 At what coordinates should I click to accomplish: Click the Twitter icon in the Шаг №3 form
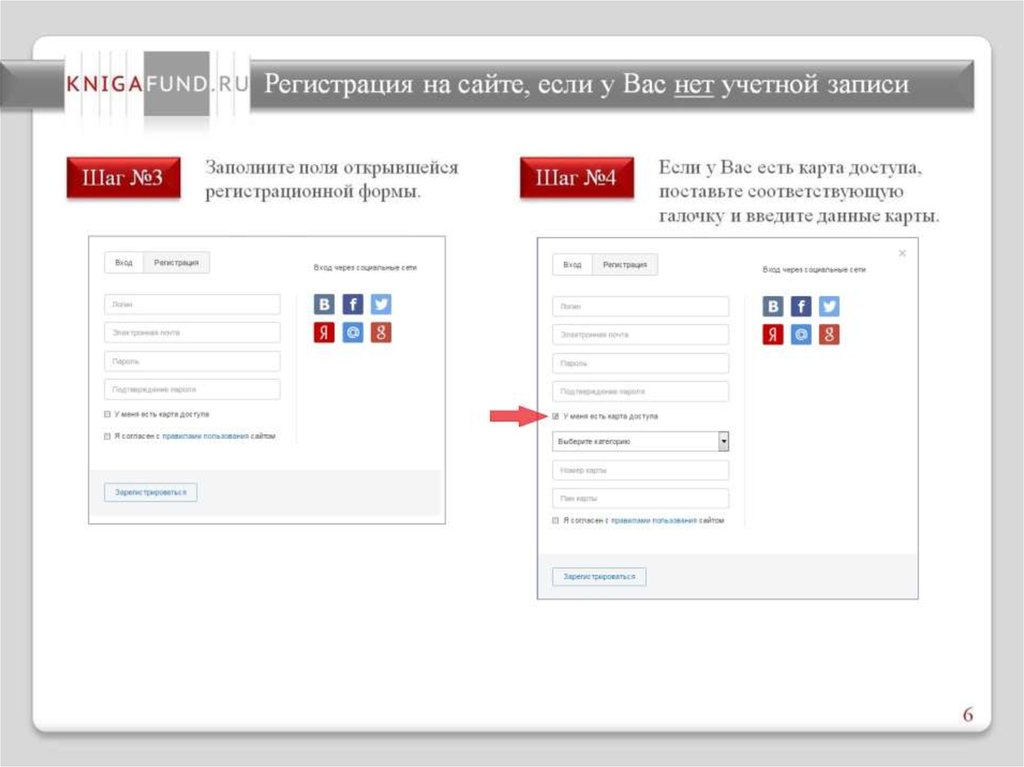381,304
